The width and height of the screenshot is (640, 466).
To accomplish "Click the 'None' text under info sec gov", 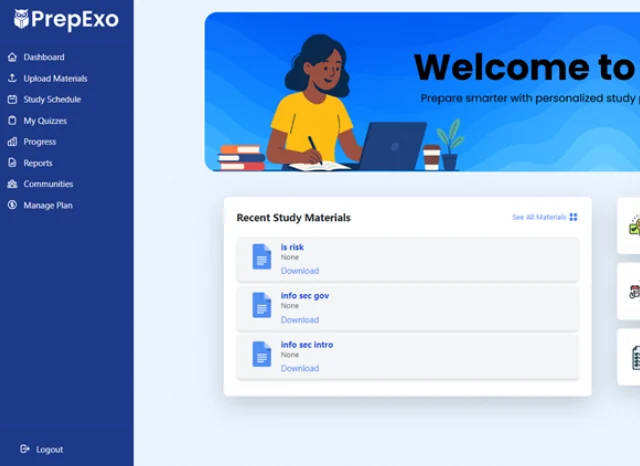I will click(290, 306).
